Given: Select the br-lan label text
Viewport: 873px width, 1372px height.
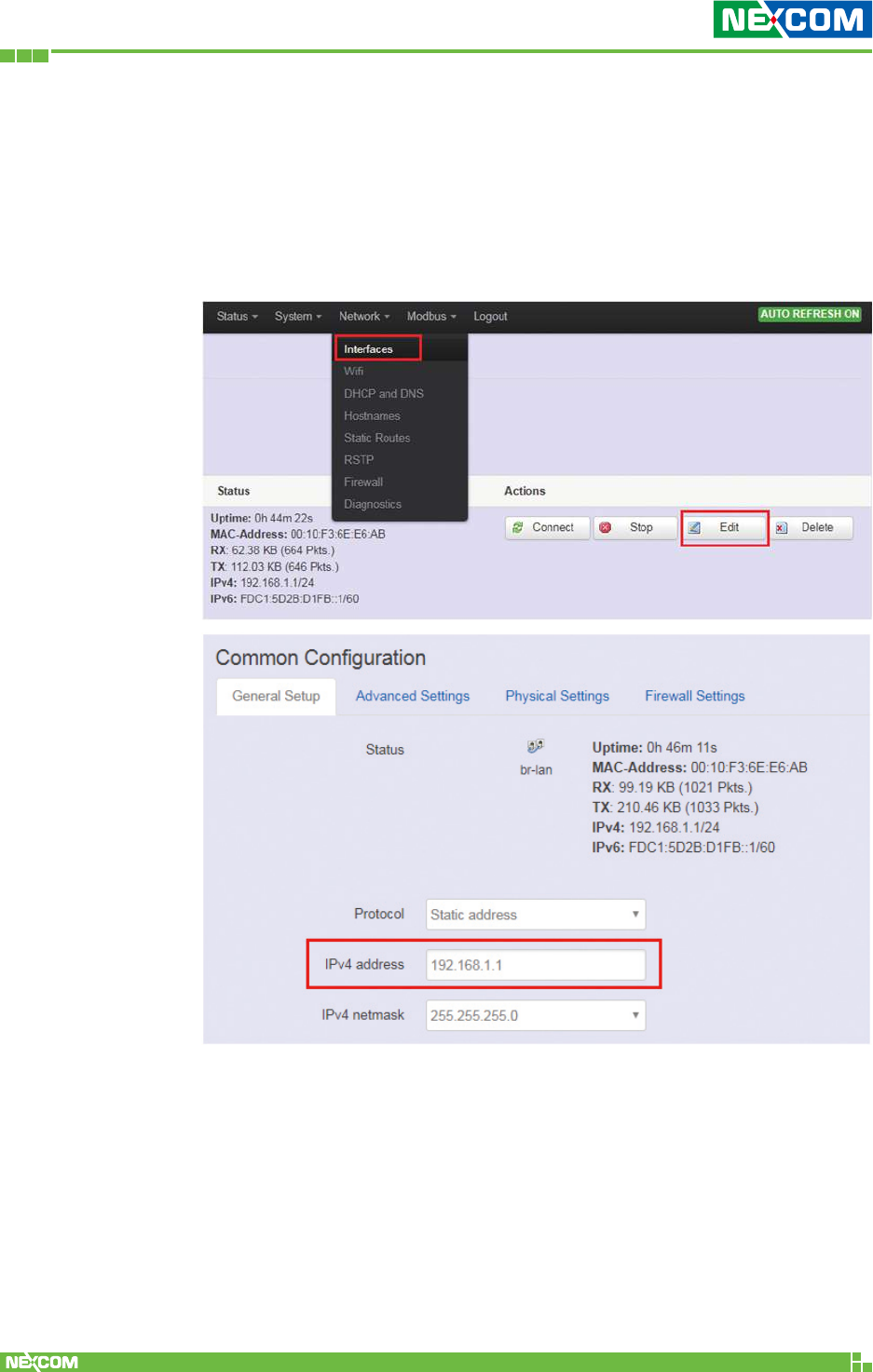Looking at the screenshot, I should [536, 770].
